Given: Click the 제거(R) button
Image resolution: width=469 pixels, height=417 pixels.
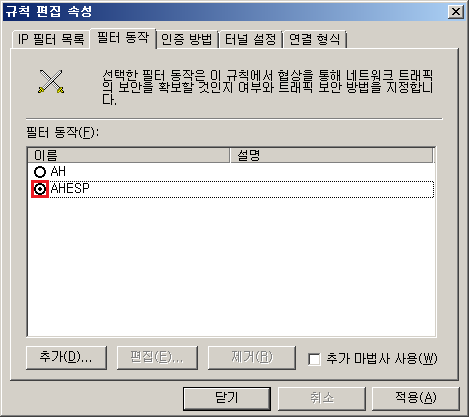Looking at the screenshot, I should pos(252,358).
